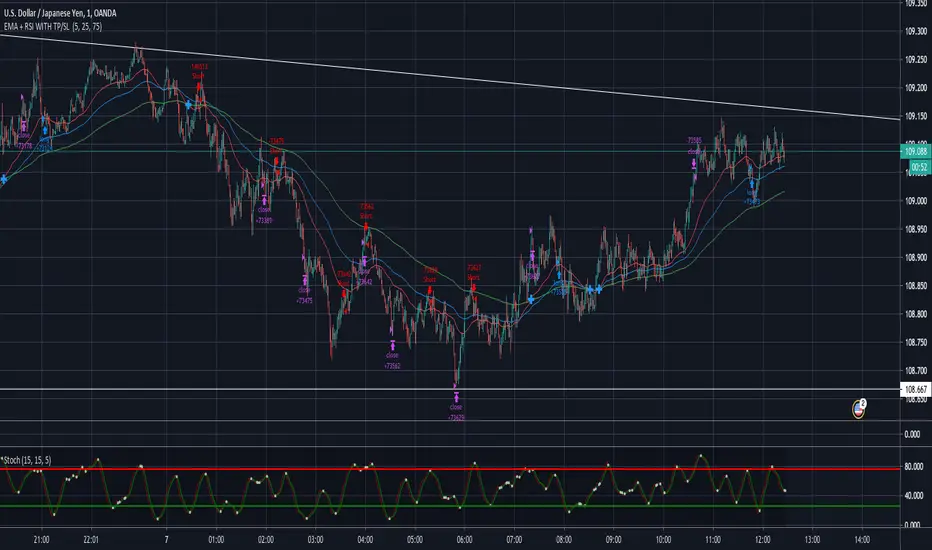Click the first red Short arrow near 01:00

click(199, 87)
